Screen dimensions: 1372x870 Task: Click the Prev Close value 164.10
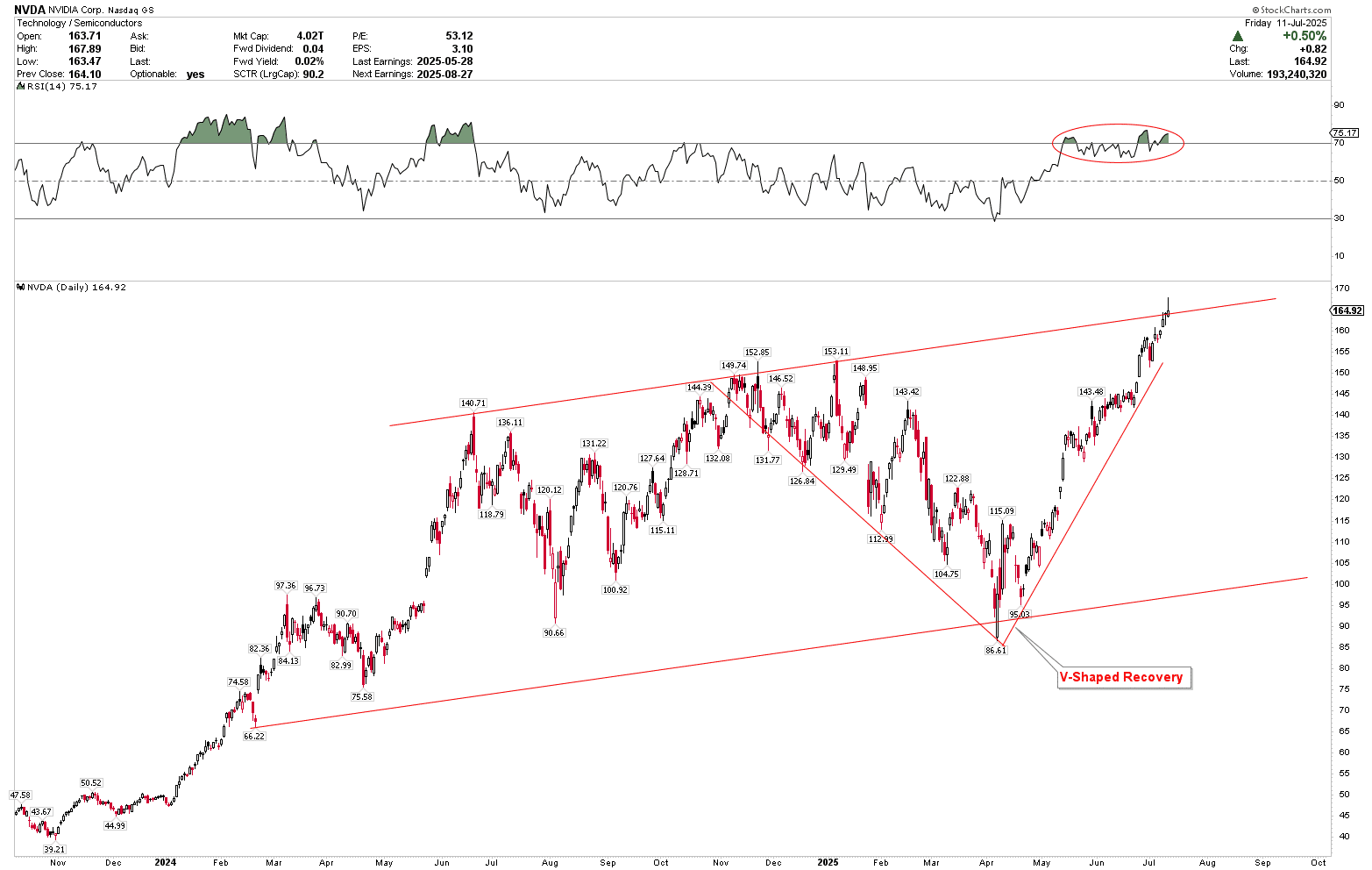83,74
